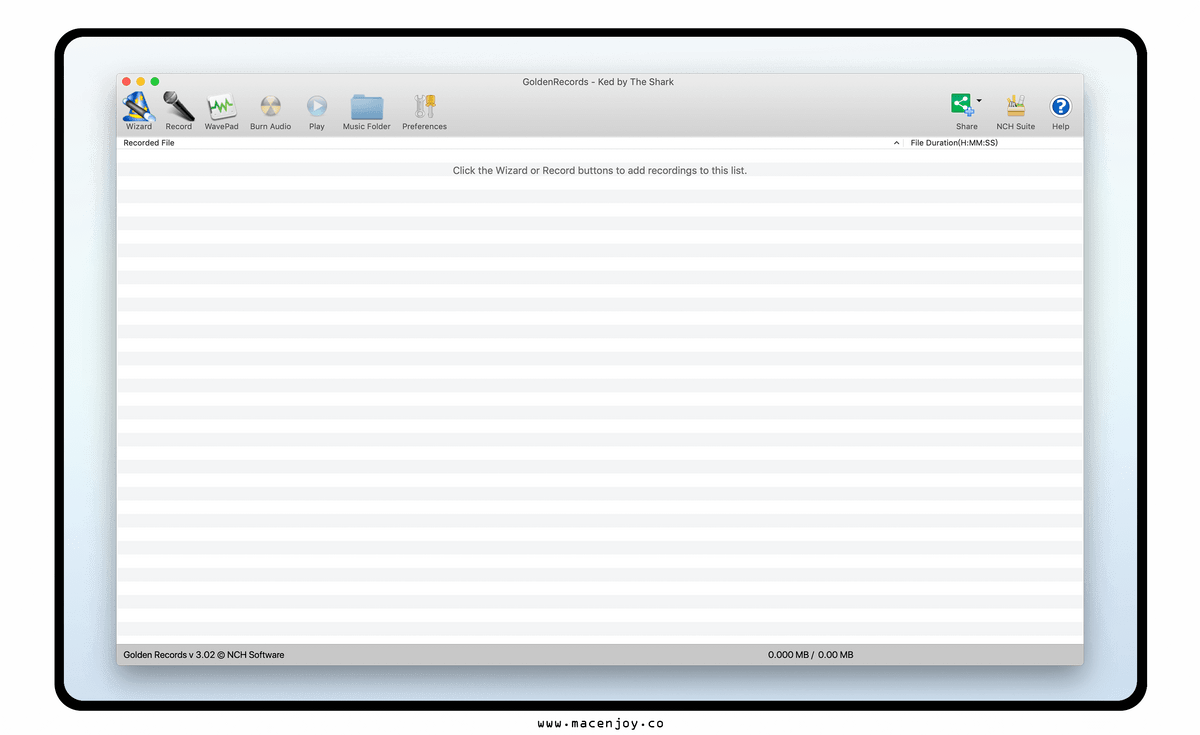The height and width of the screenshot is (735, 1200).
Task: Start recording with the Record microphone icon
Action: [x=179, y=110]
